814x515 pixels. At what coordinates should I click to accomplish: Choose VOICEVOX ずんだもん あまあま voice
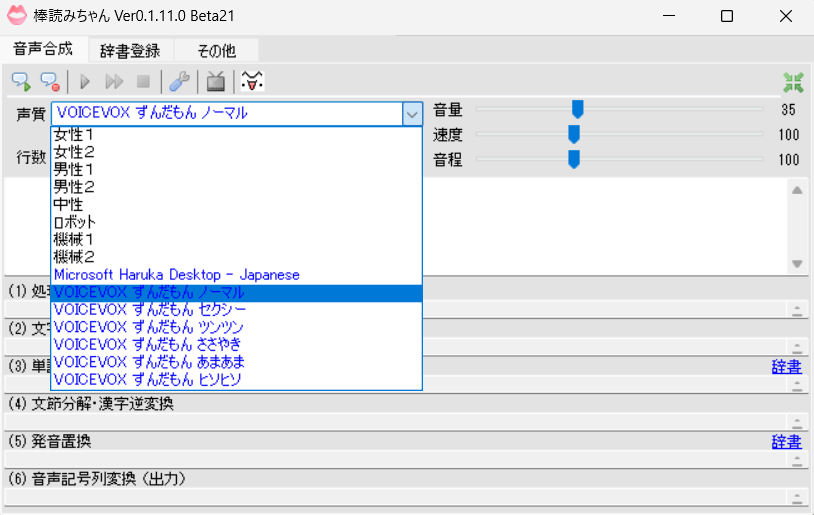236,362
